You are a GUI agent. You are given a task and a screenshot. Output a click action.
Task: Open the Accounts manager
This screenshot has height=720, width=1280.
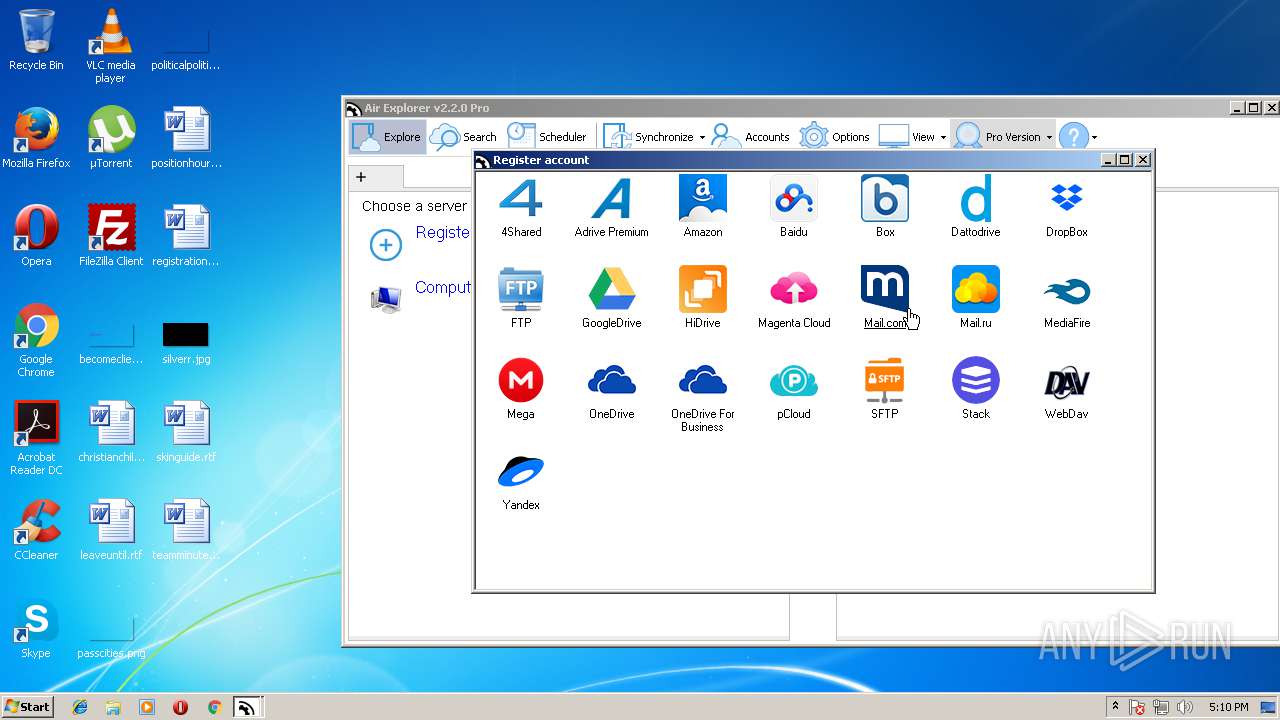point(751,137)
